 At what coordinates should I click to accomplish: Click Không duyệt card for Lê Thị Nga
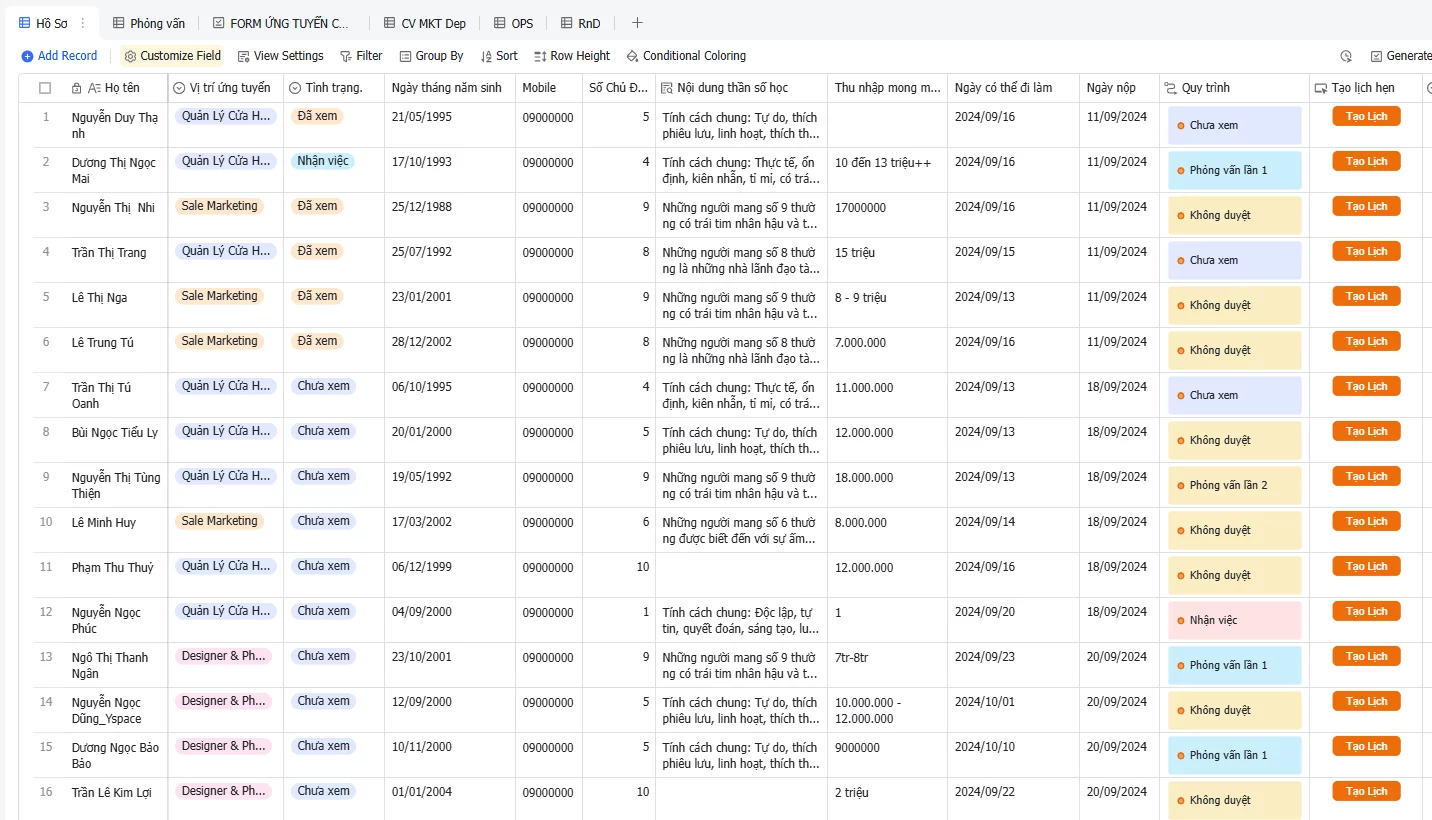click(1235, 305)
